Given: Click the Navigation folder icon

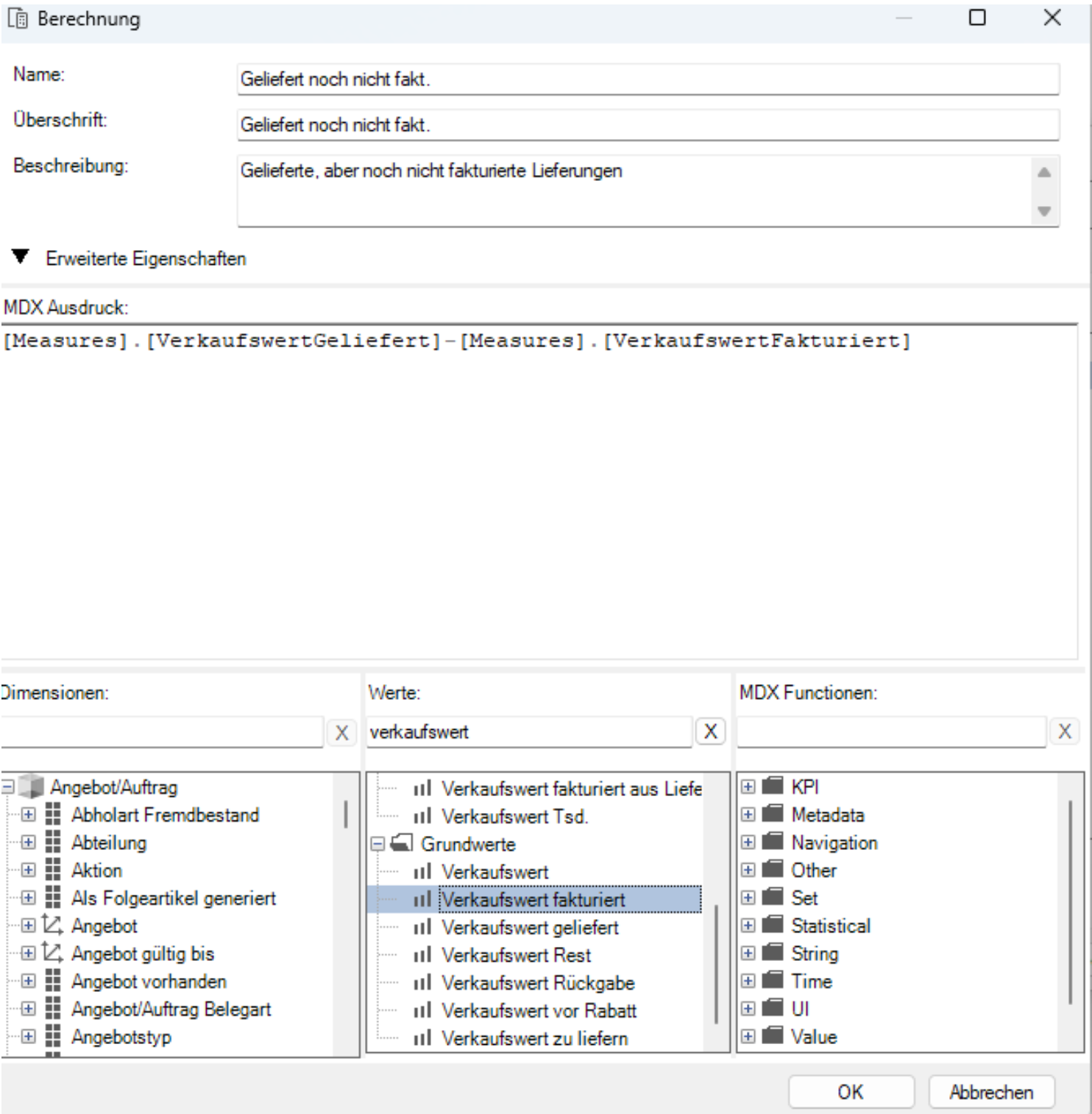Looking at the screenshot, I should click(773, 842).
